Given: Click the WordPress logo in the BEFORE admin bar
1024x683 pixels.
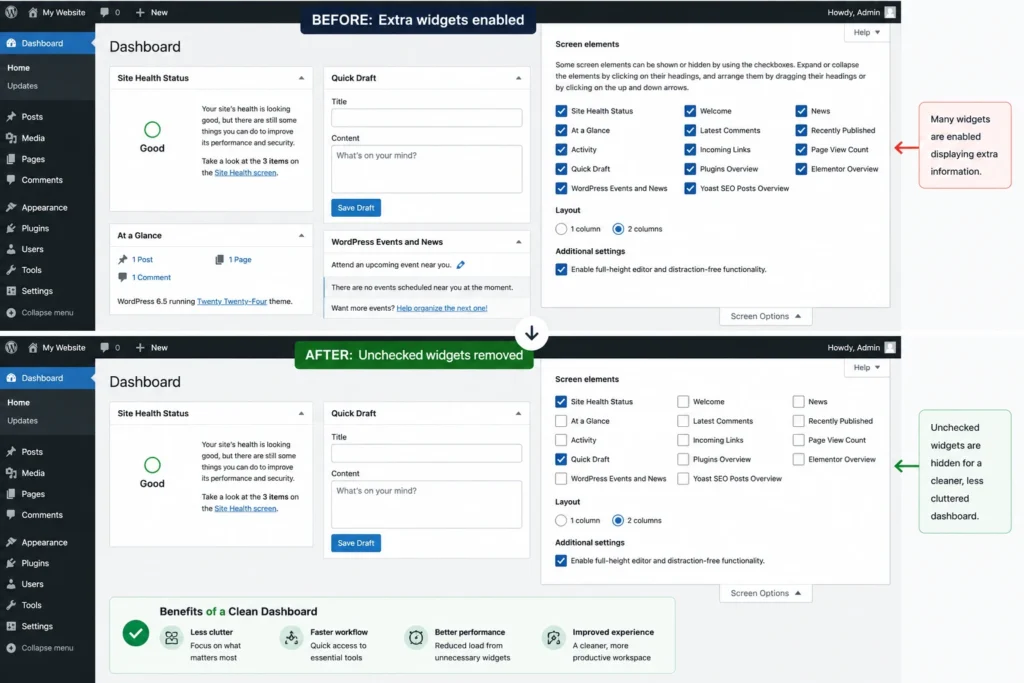Looking at the screenshot, I should 11,12.
